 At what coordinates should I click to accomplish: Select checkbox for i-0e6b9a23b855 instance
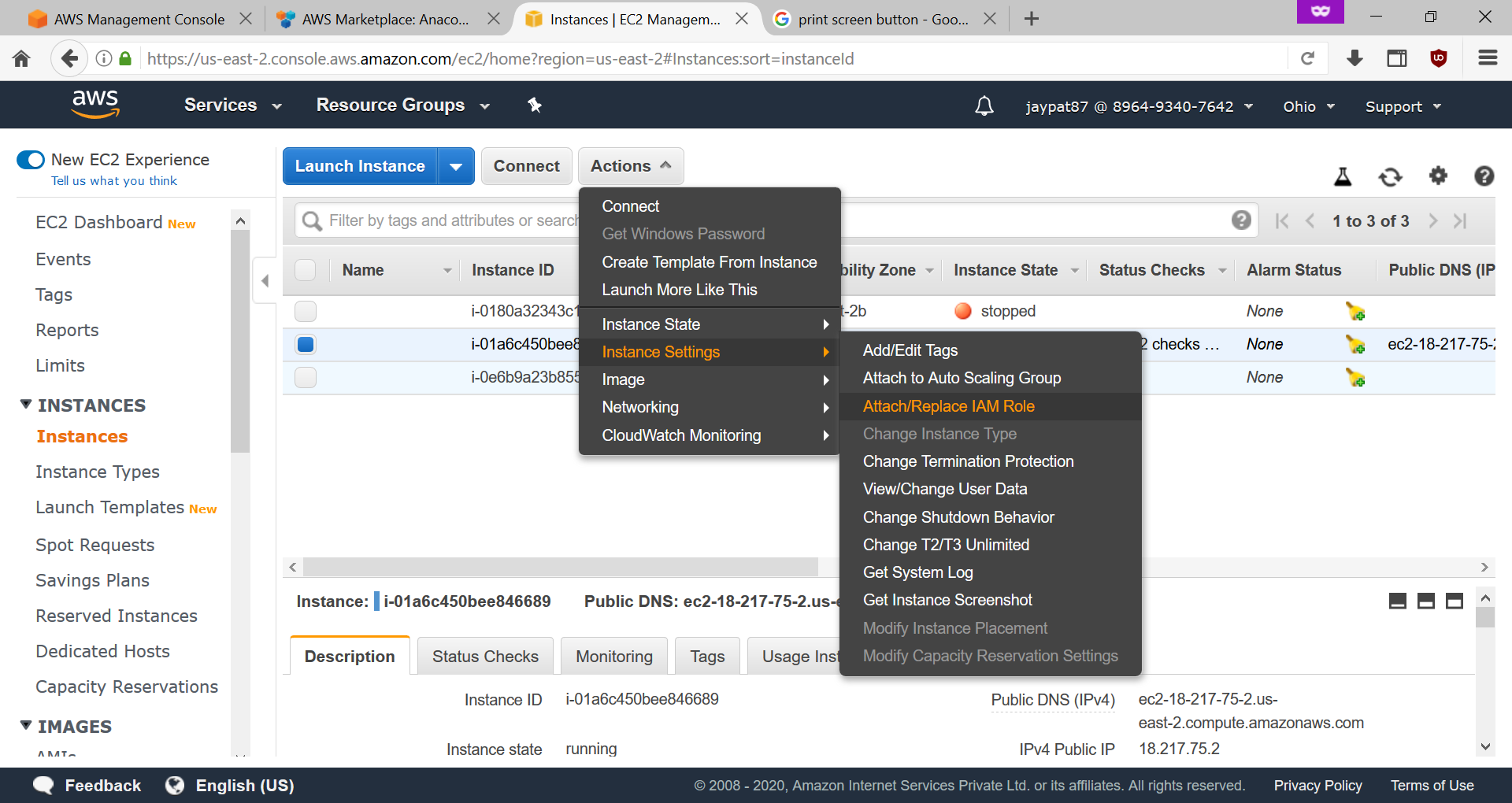pos(306,377)
